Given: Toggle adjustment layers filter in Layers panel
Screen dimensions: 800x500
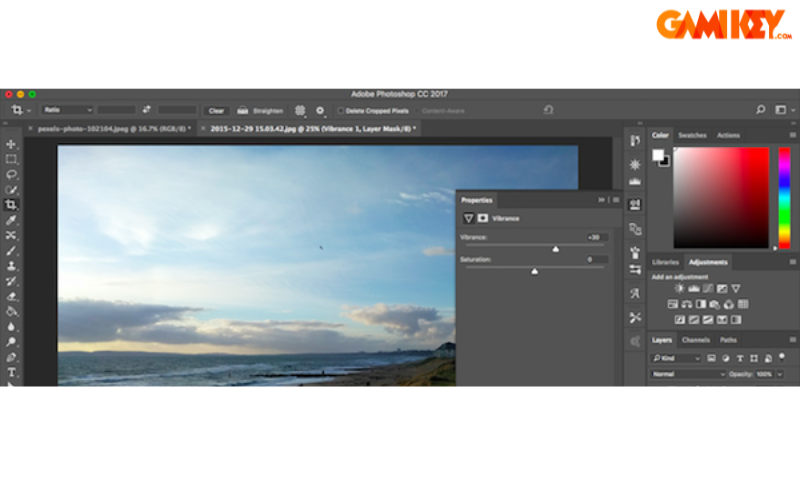Looking at the screenshot, I should pos(726,358).
